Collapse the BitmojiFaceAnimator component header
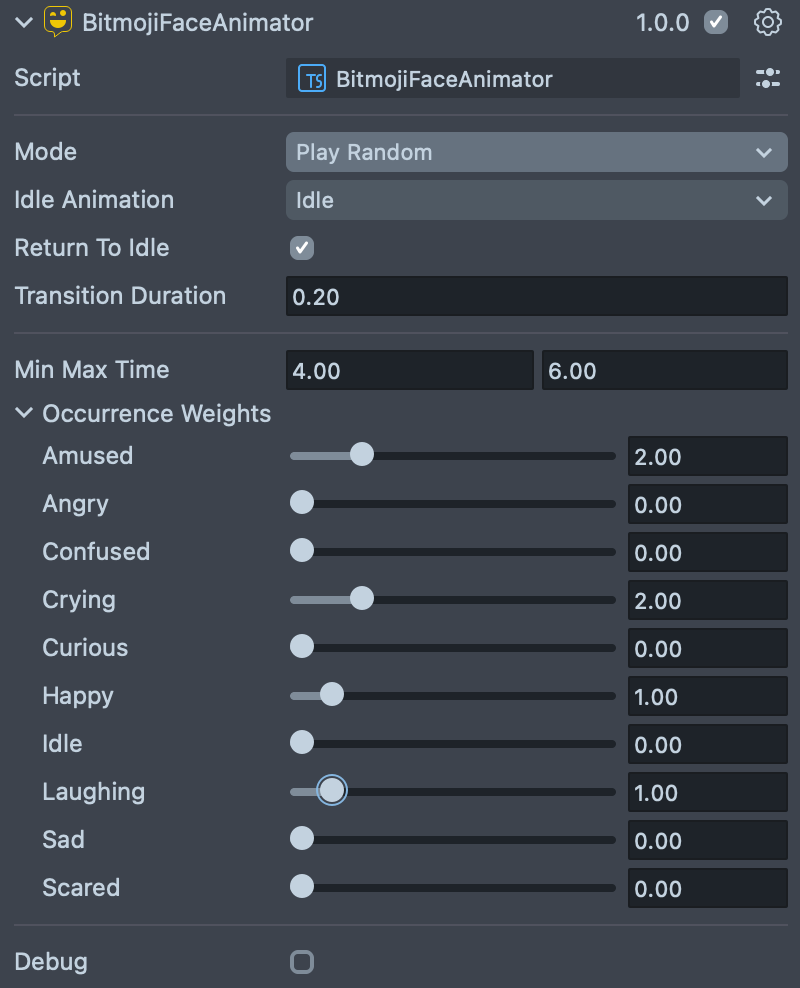The height and width of the screenshot is (988, 800). tap(24, 22)
